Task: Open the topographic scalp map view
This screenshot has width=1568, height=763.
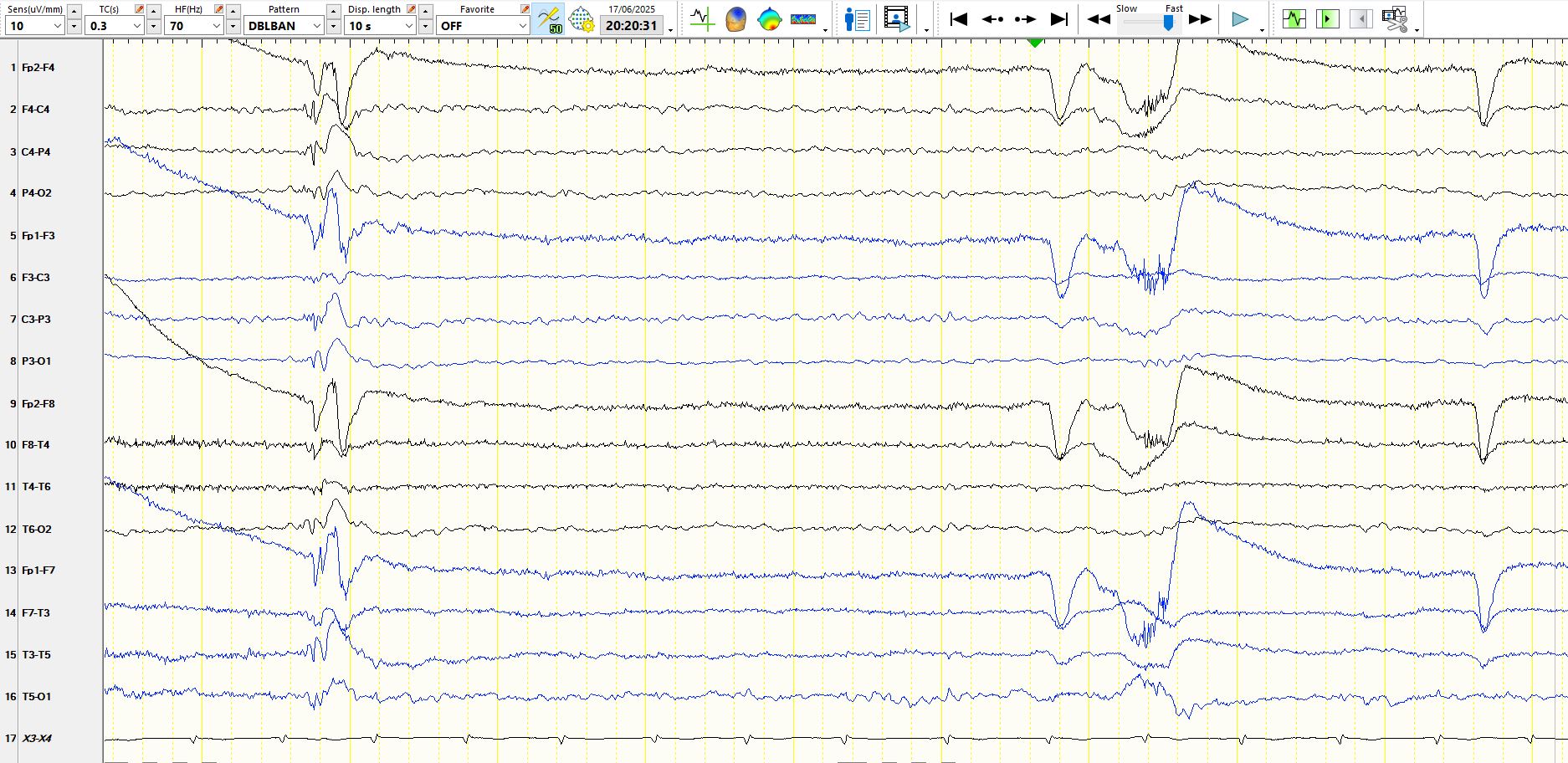Action: pyautogui.click(x=769, y=18)
